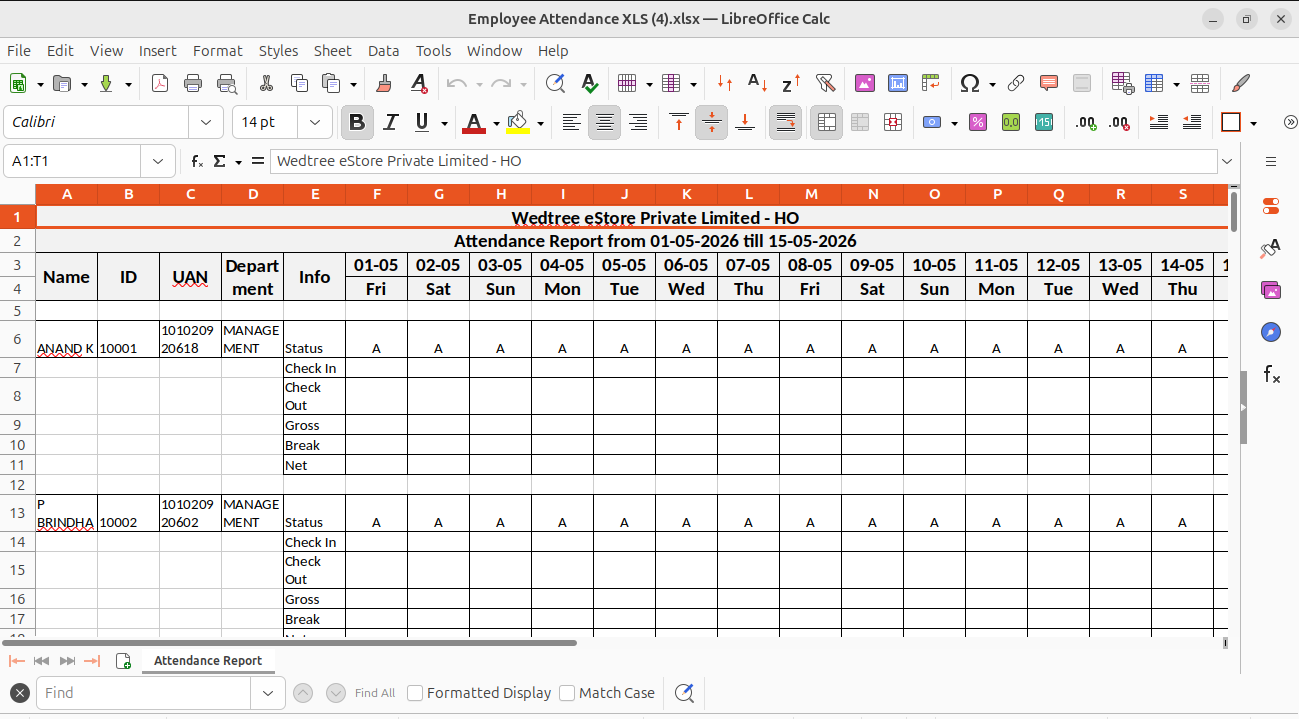Click inside the Find text field
The image size is (1299, 719).
coord(143,693)
